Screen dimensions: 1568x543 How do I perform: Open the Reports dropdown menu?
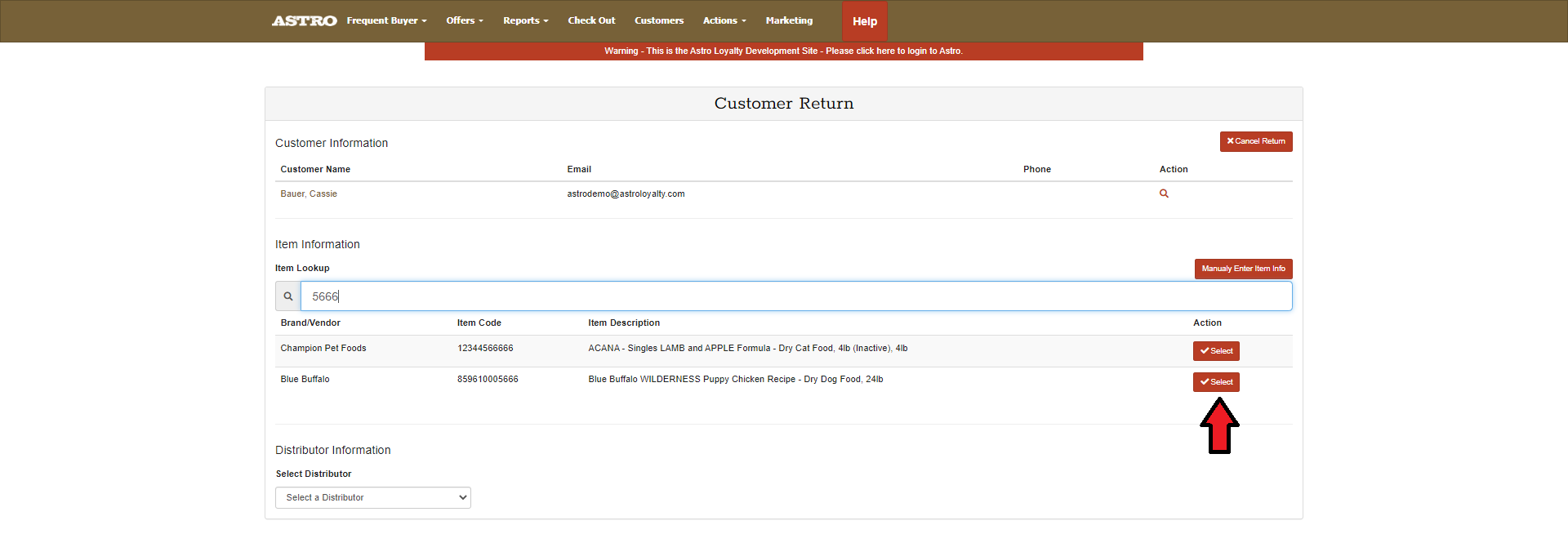point(525,21)
